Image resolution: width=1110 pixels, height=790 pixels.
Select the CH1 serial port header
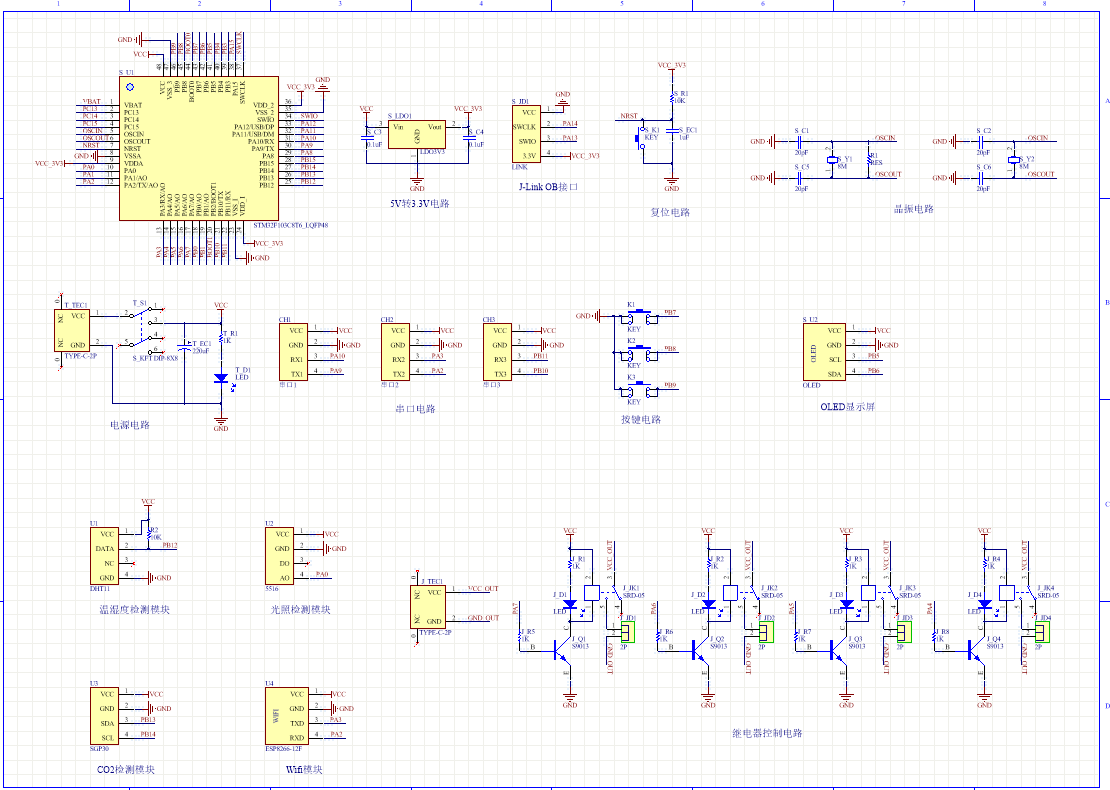coord(294,351)
